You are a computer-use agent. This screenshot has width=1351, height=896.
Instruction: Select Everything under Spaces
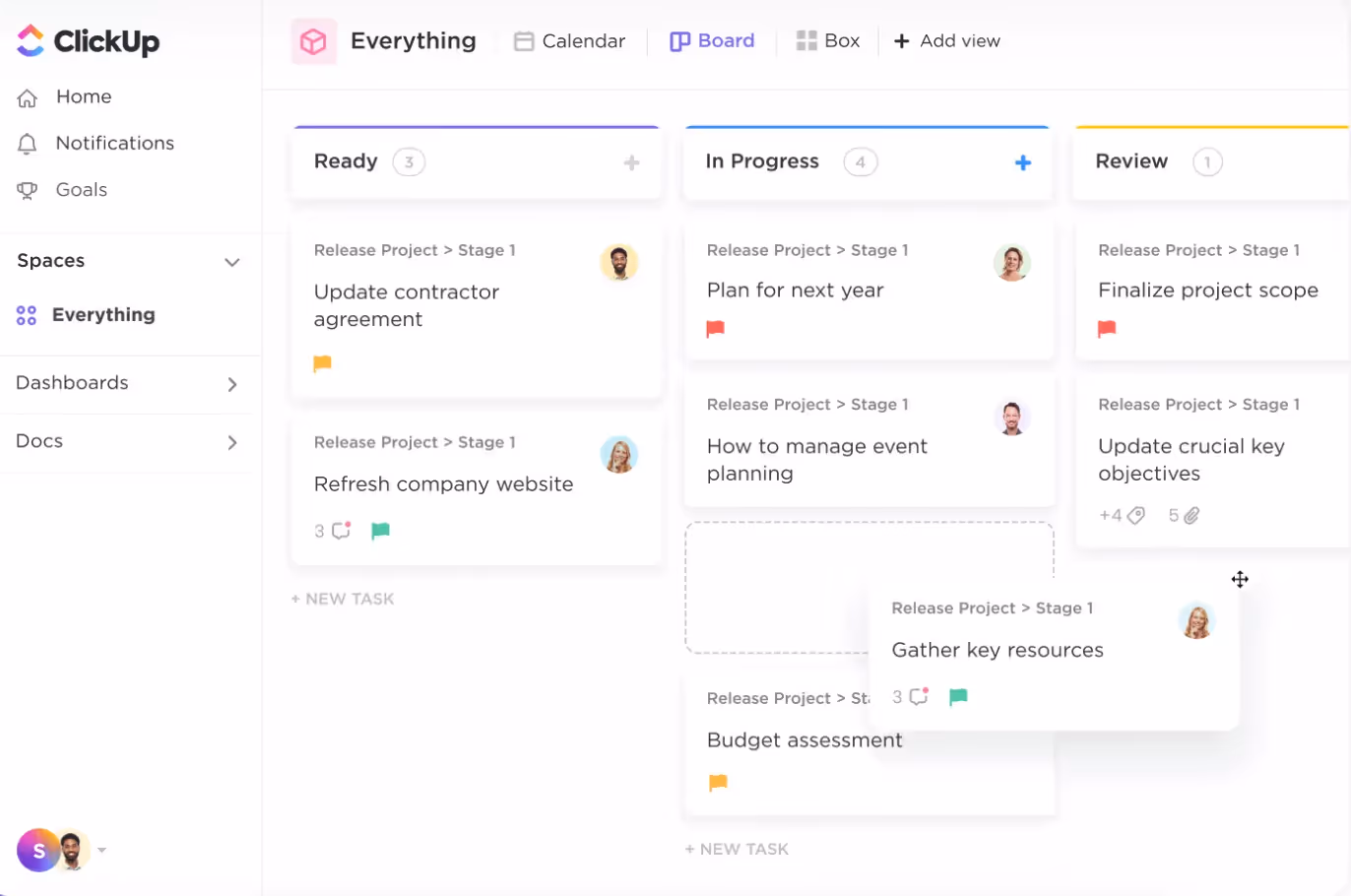coord(103,315)
